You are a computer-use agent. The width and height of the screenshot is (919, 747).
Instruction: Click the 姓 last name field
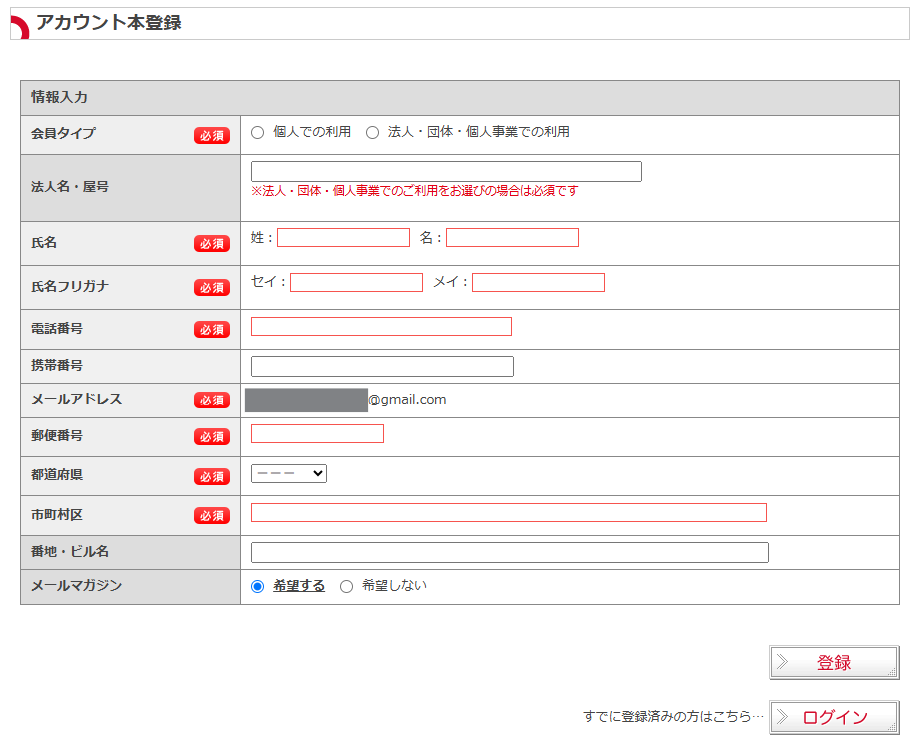(343, 237)
